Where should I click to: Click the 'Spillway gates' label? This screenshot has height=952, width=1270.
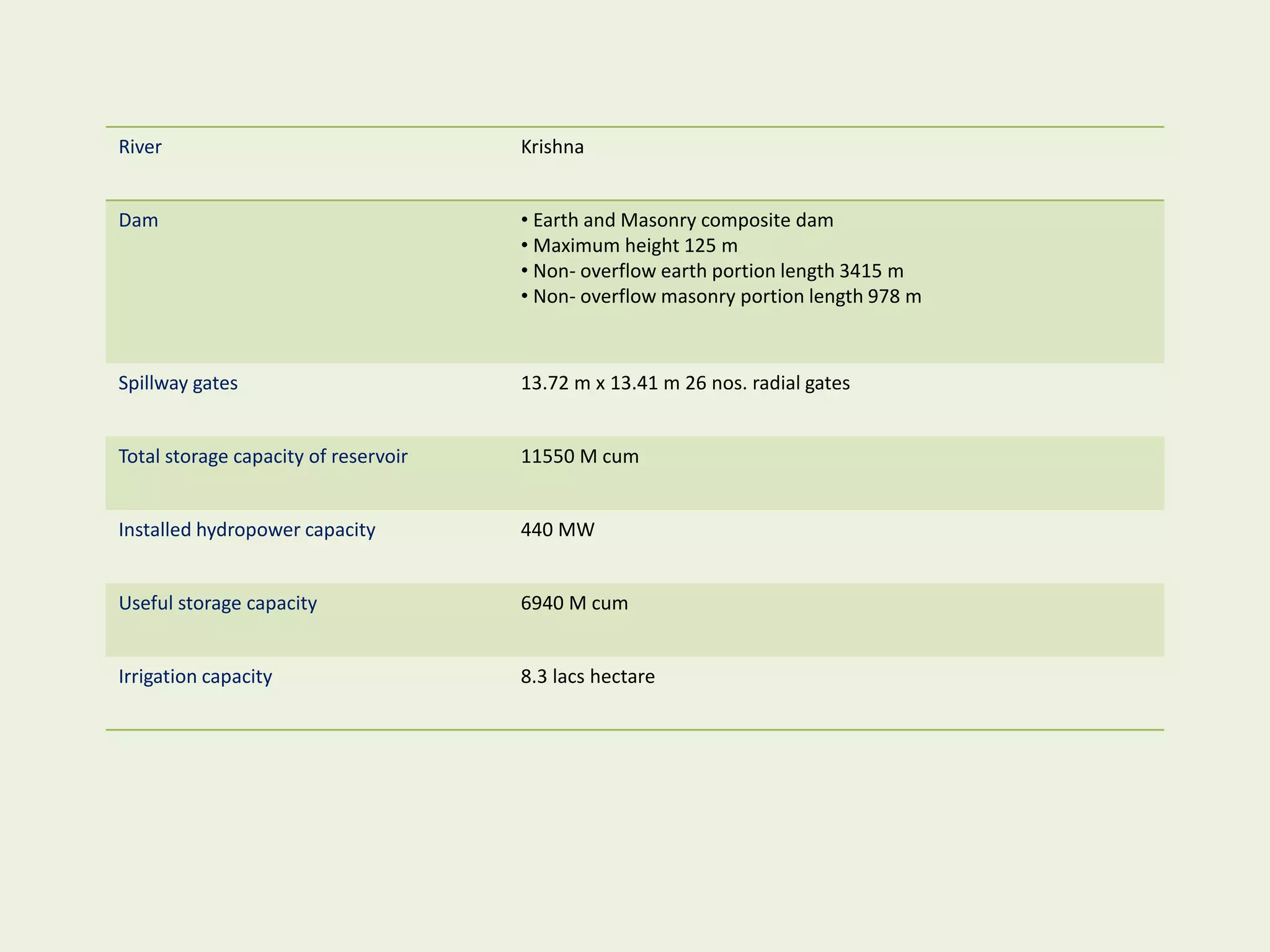(178, 383)
